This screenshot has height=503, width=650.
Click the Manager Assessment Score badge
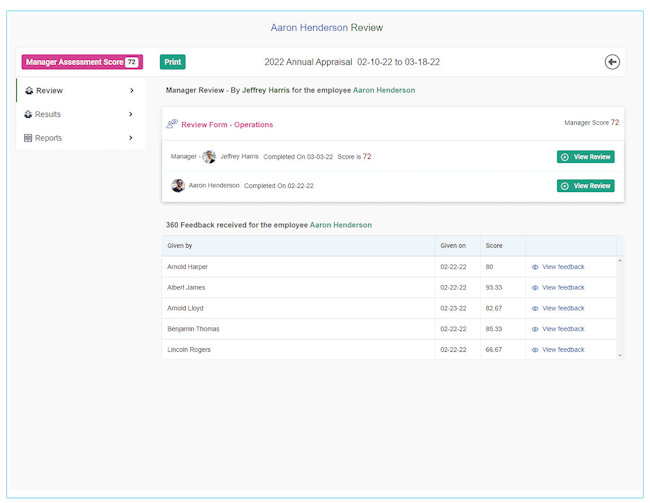click(x=82, y=62)
